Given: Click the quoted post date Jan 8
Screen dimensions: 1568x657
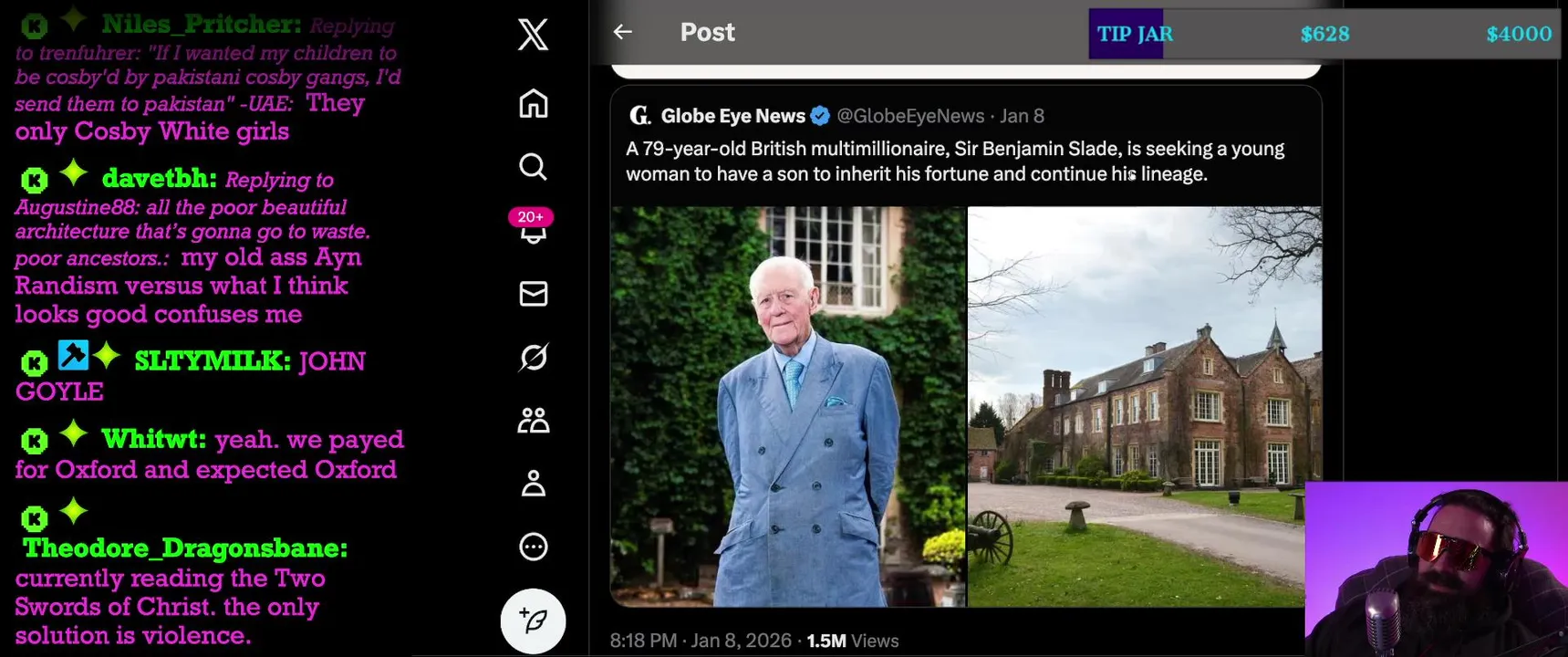Looking at the screenshot, I should (1022, 116).
